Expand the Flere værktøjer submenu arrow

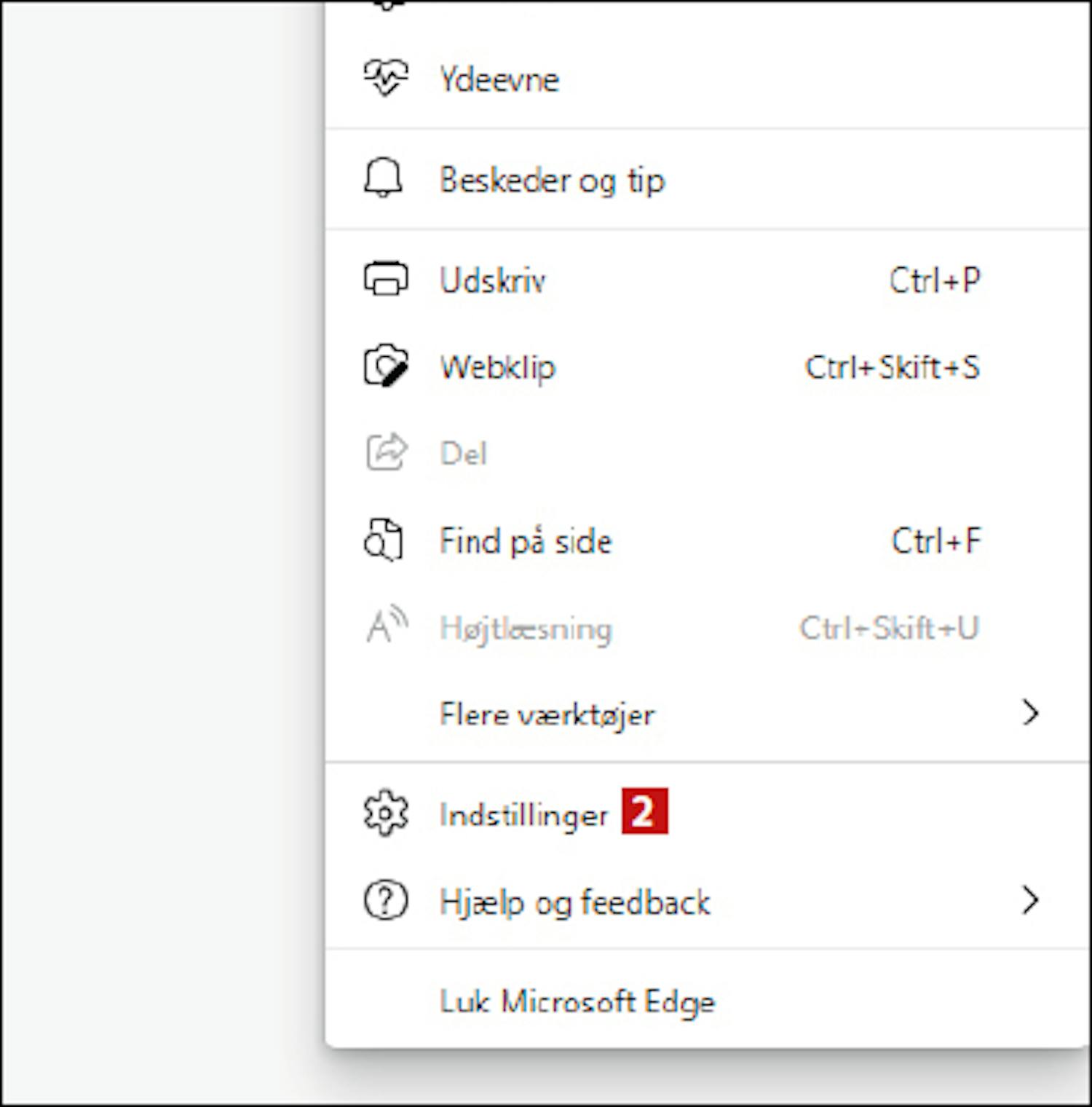point(1030,713)
